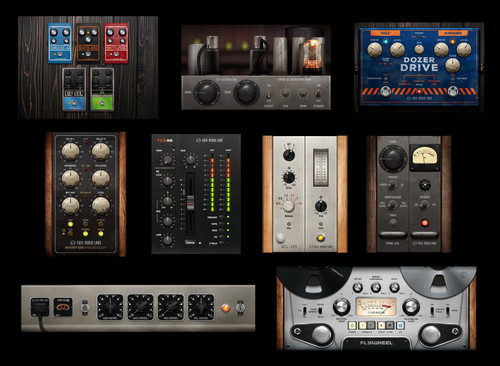
Task: Click the Fuzz Level knob on Dozer Drive
Action: tap(397, 50)
